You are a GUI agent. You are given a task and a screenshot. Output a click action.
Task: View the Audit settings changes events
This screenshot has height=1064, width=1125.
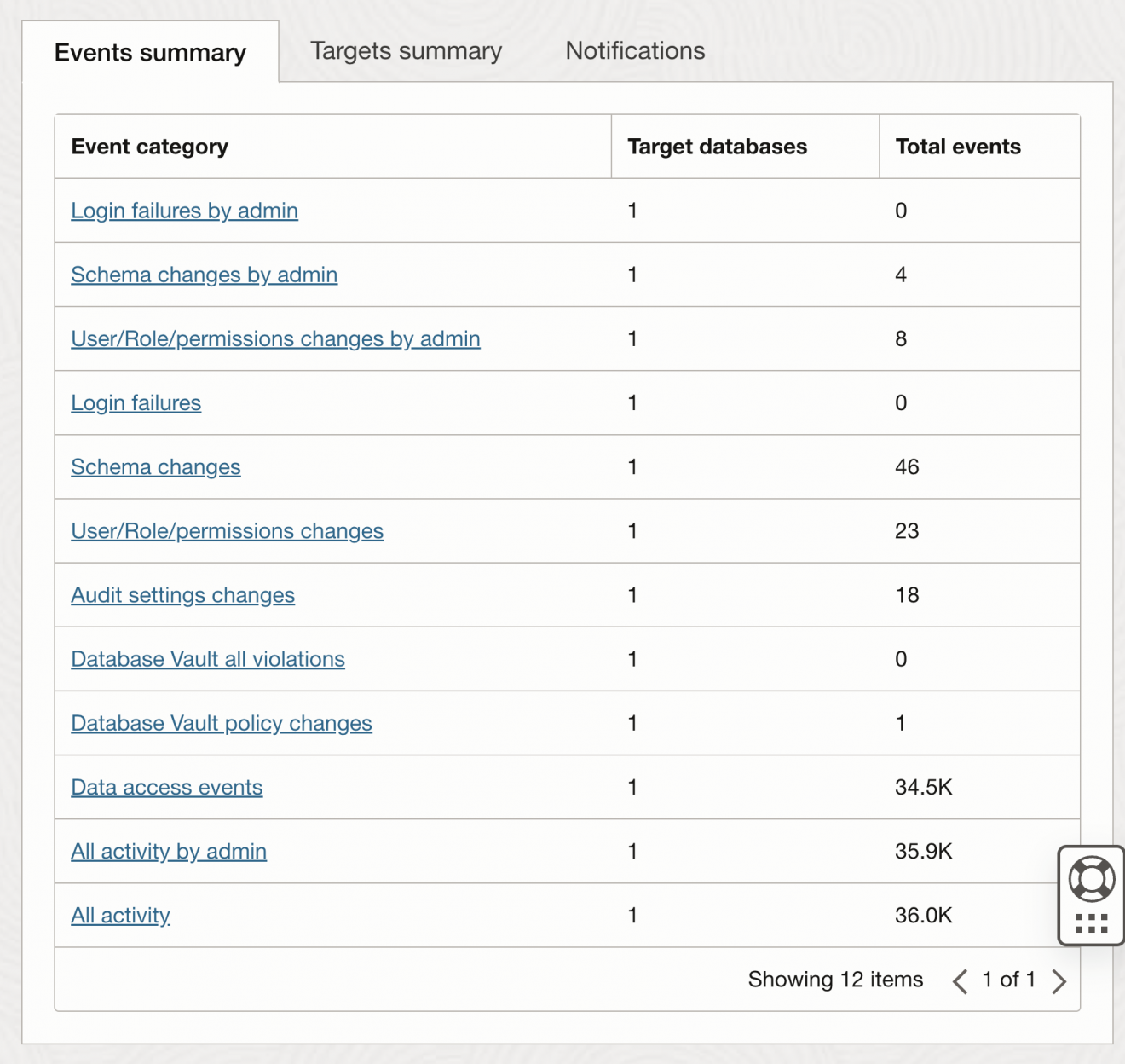click(182, 595)
